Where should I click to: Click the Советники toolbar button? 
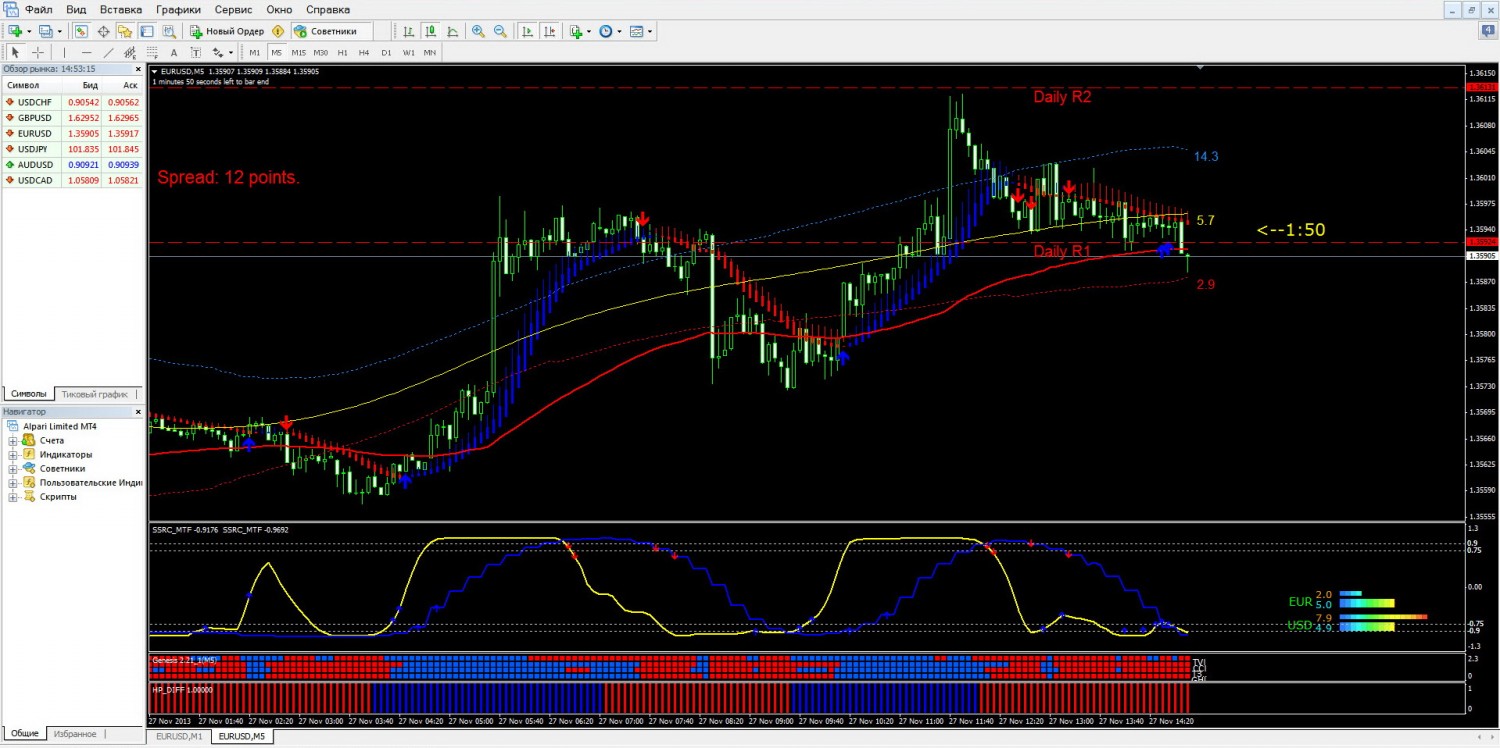(332, 31)
